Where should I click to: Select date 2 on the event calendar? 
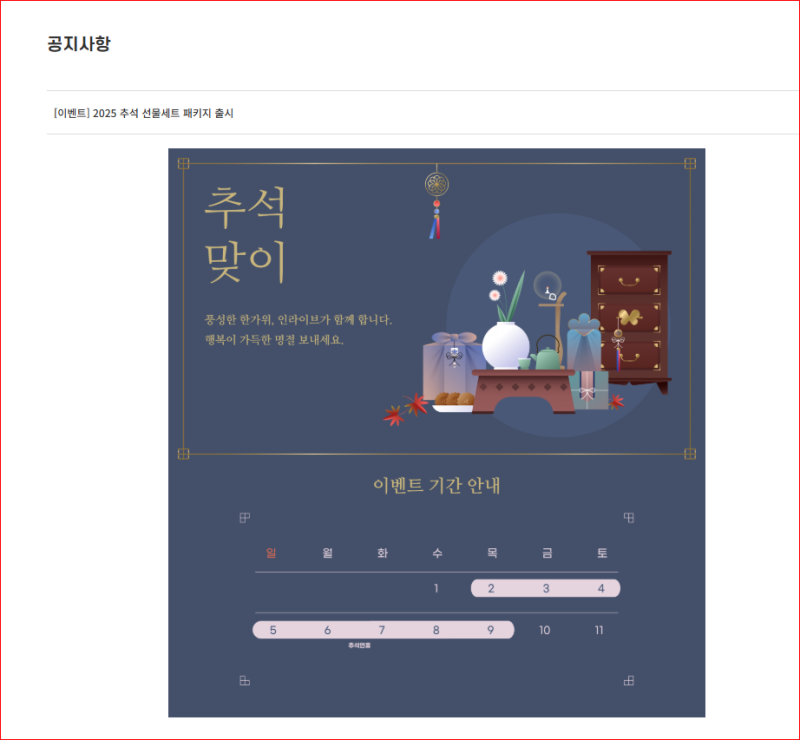click(x=491, y=588)
